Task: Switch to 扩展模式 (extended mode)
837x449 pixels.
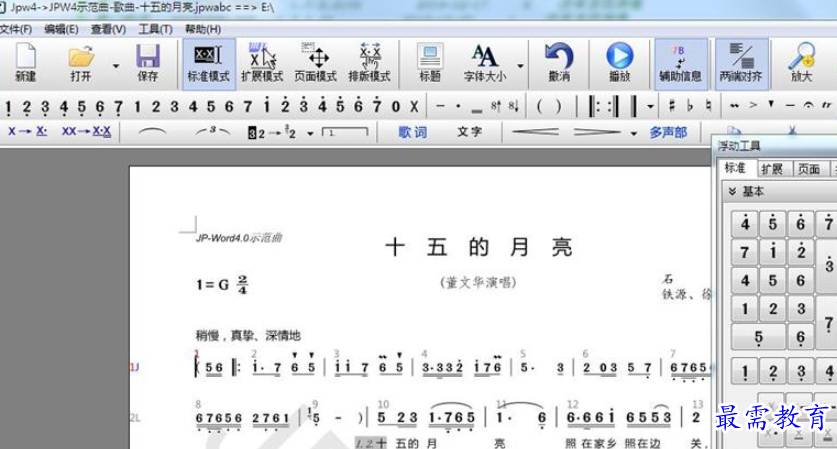Action: tap(262, 63)
